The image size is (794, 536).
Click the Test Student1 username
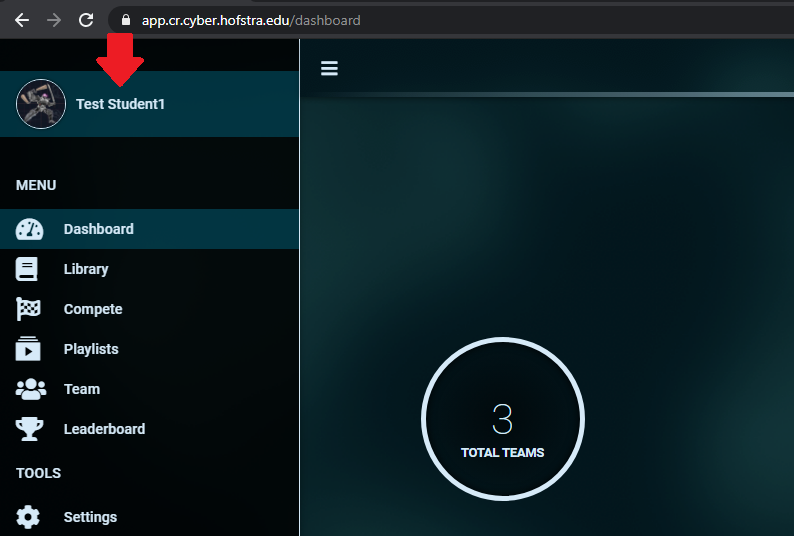[x=120, y=104]
